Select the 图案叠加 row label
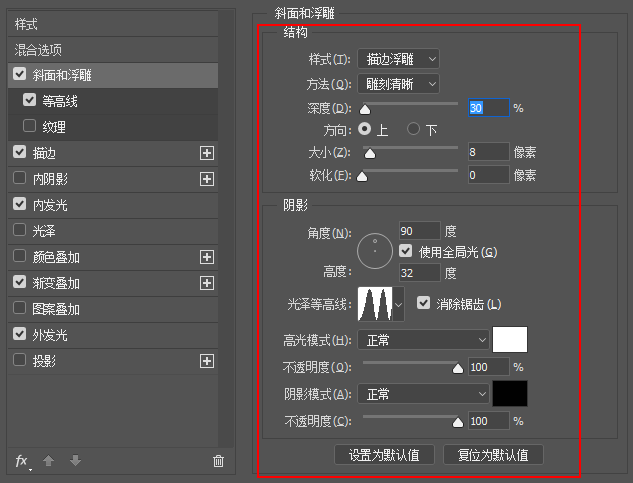Image resolution: width=633 pixels, height=483 pixels. pyautogui.click(x=56, y=309)
